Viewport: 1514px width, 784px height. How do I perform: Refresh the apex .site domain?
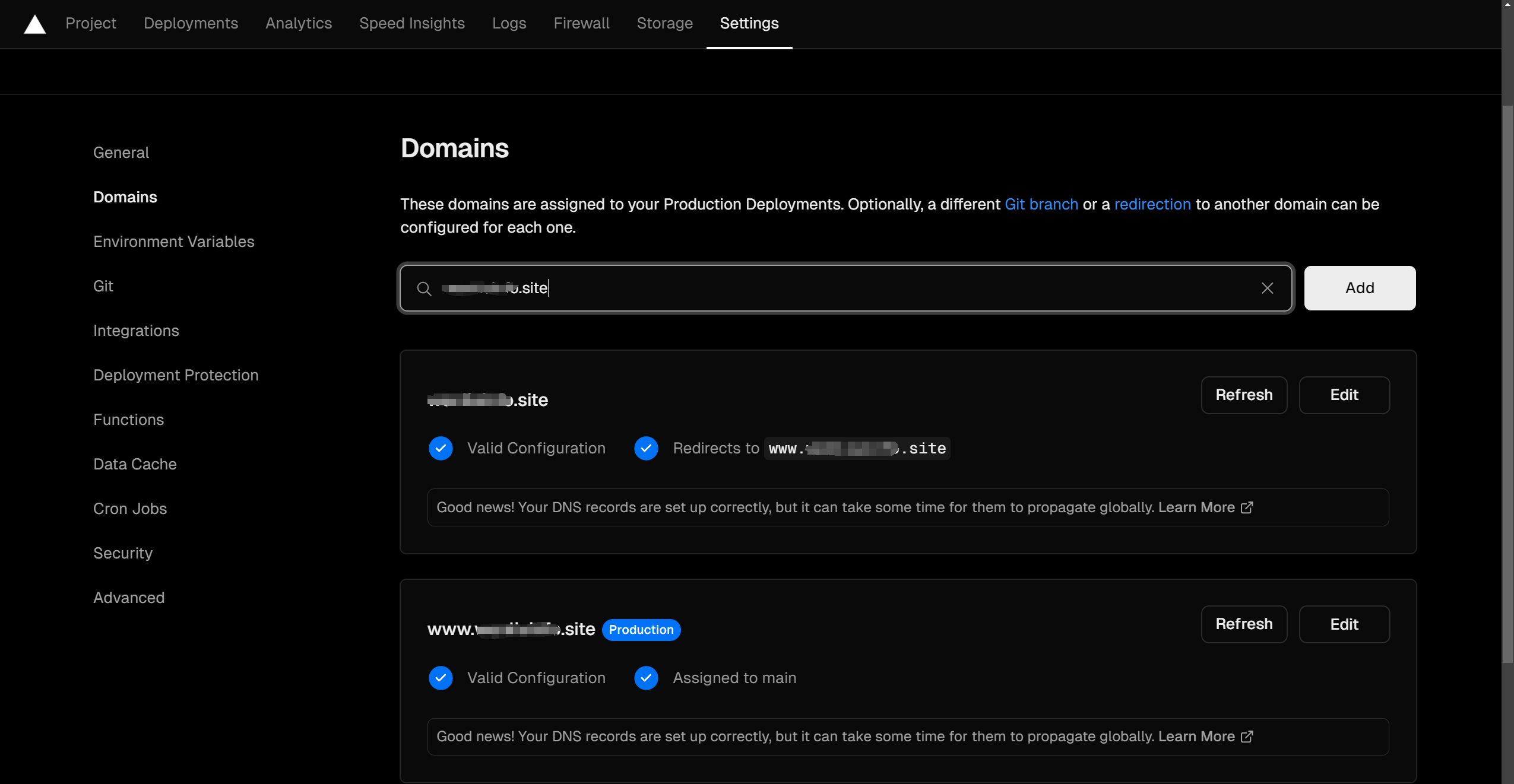[1244, 395]
